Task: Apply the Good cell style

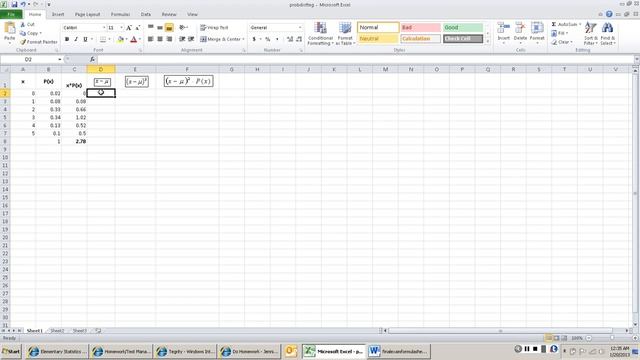Action: point(463,27)
